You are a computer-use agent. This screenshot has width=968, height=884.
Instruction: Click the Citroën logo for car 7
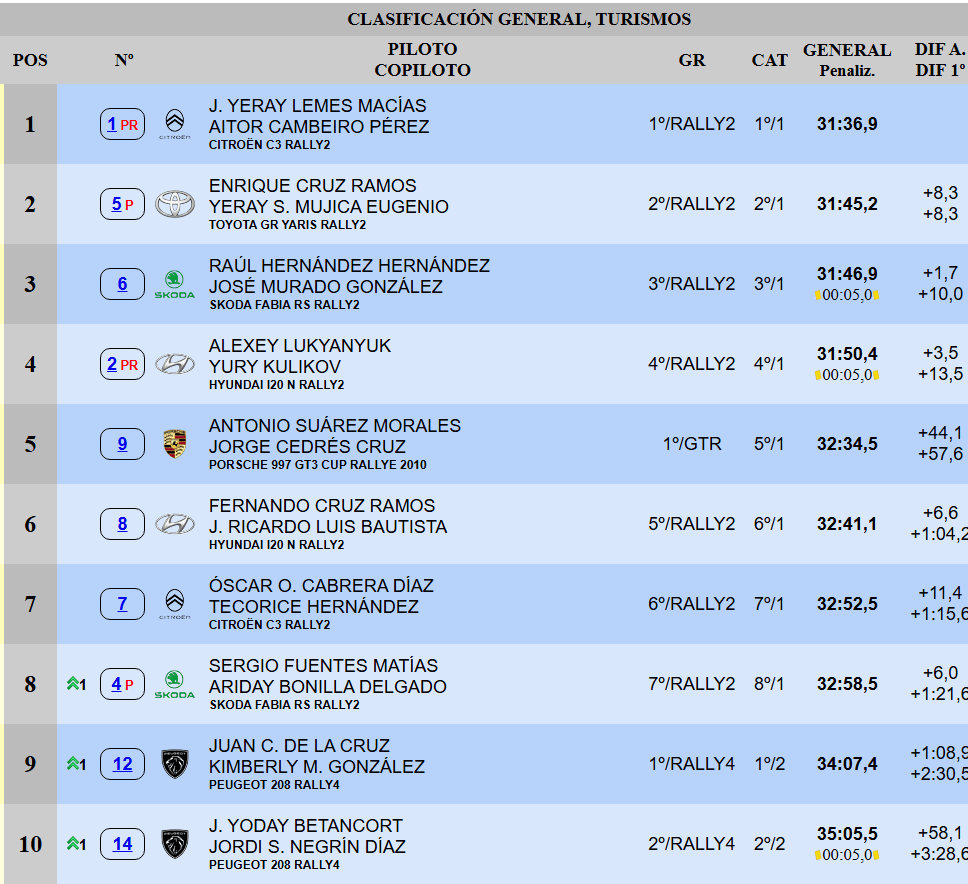[174, 604]
